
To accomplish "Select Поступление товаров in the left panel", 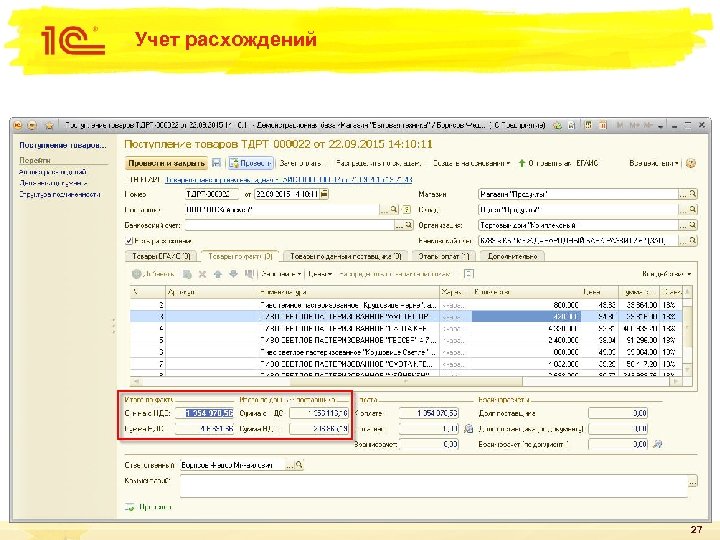I will coord(62,145).
